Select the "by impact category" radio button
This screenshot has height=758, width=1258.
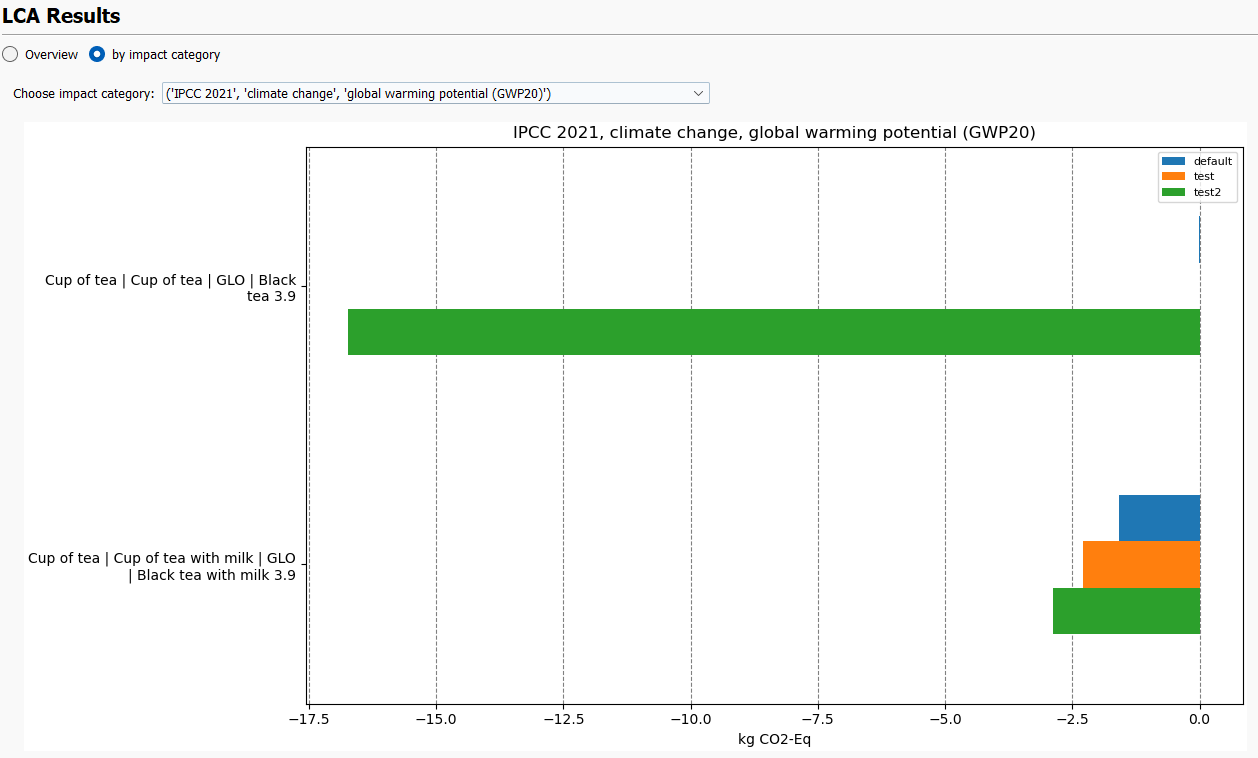point(96,54)
